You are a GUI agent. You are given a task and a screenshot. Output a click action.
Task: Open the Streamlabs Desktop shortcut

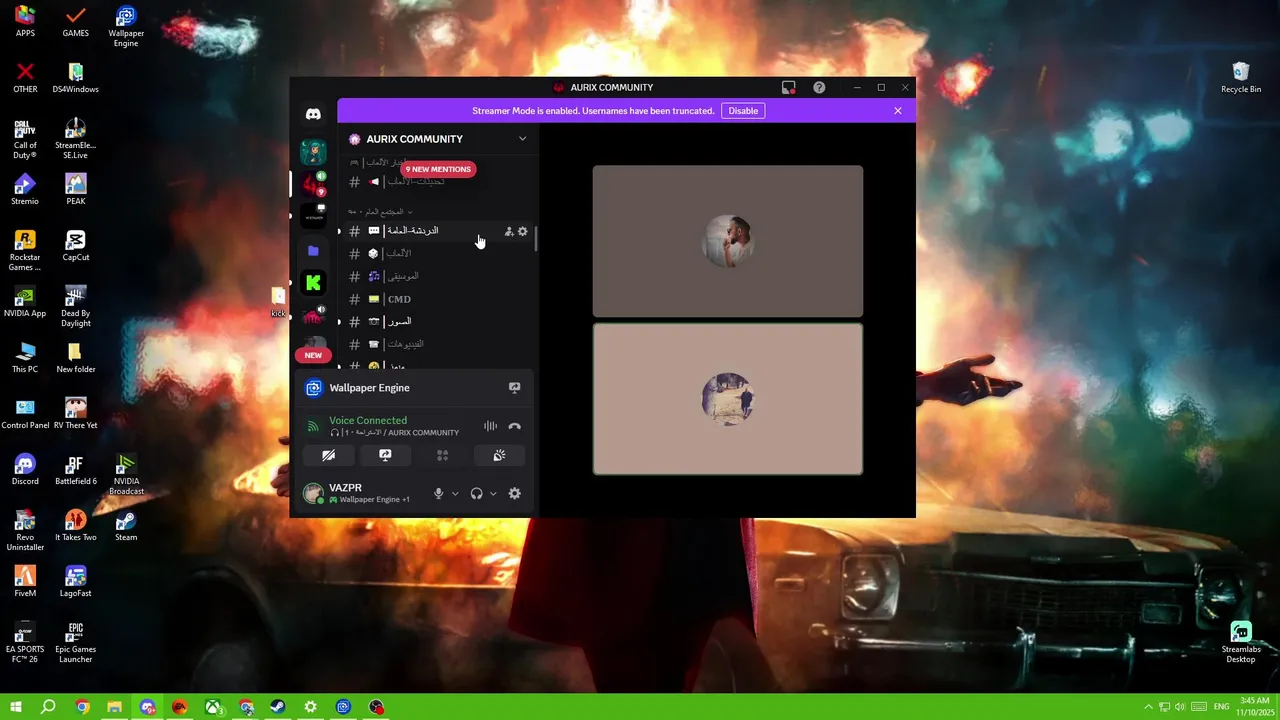[x=1241, y=643]
